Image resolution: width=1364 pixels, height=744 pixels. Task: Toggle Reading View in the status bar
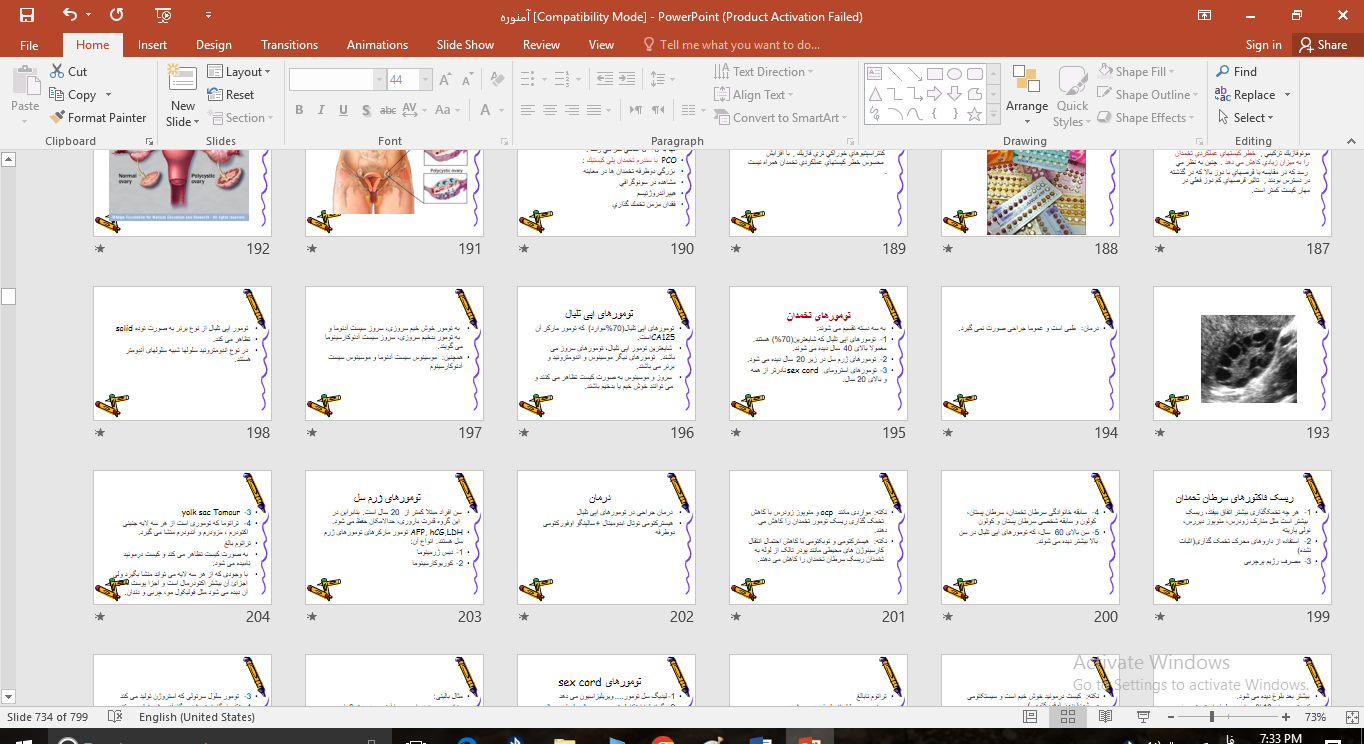point(1107,717)
